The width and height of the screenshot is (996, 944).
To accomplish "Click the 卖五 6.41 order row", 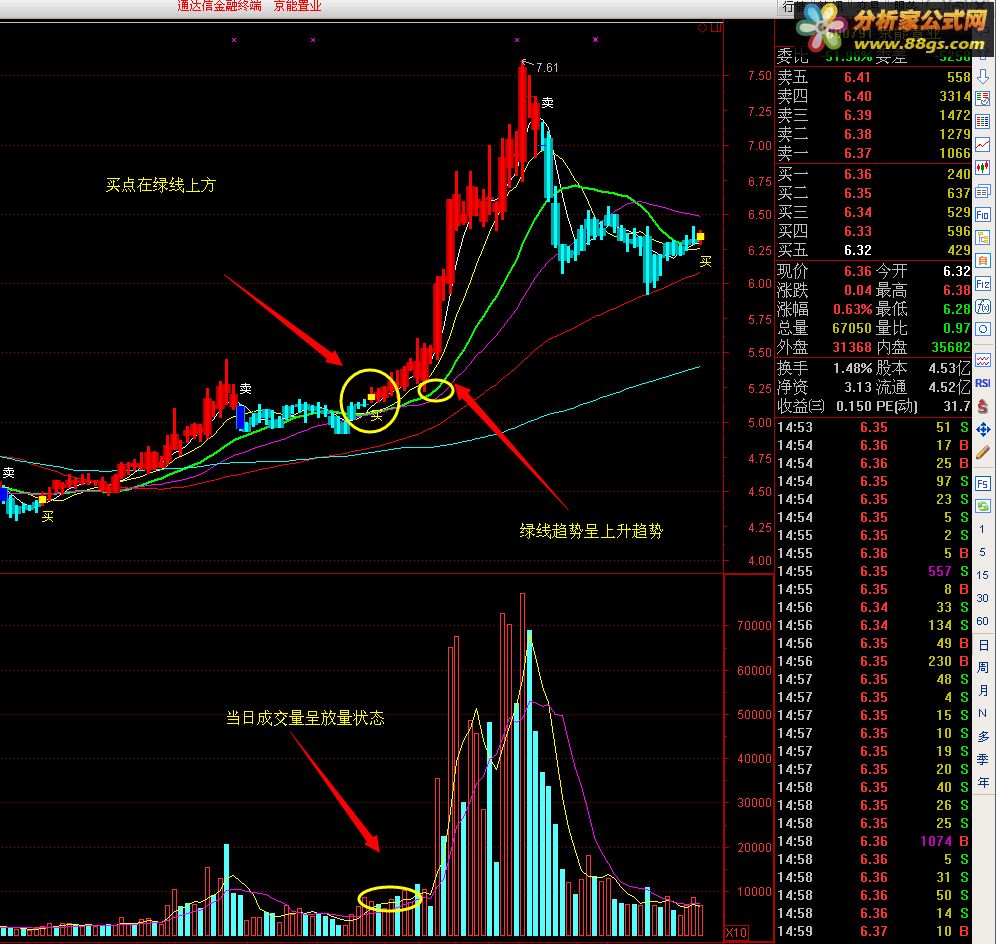I will (x=873, y=77).
